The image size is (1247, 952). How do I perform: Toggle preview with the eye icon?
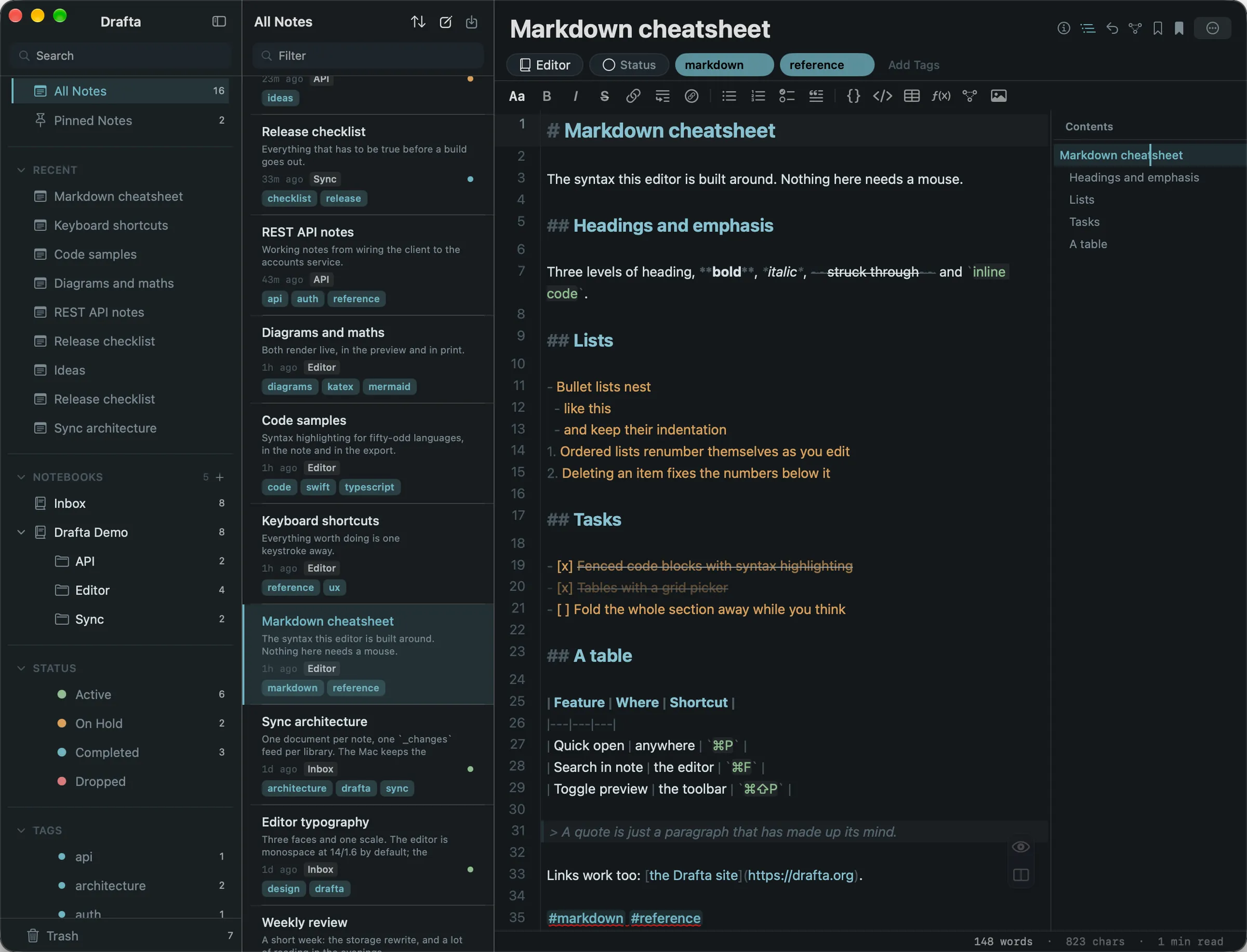1020,847
